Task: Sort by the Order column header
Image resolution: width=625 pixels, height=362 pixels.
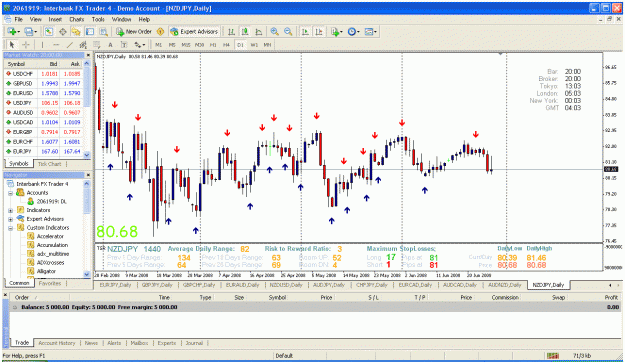Action: click(x=22, y=297)
